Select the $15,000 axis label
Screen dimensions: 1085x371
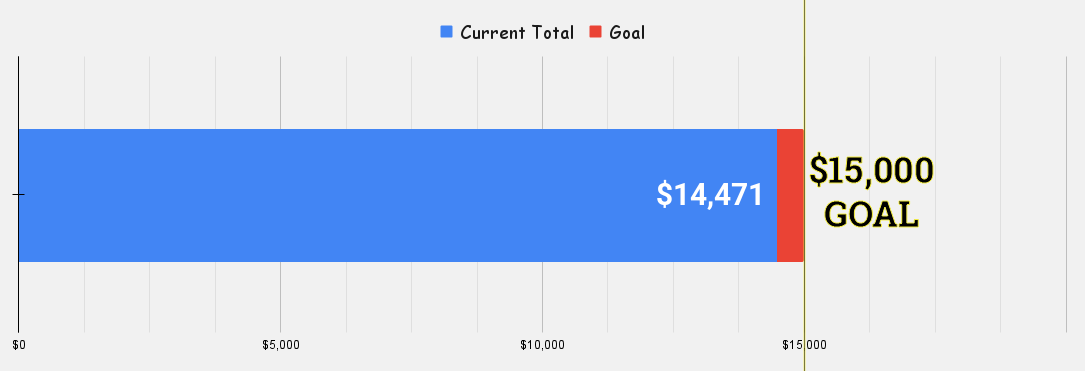click(804, 345)
